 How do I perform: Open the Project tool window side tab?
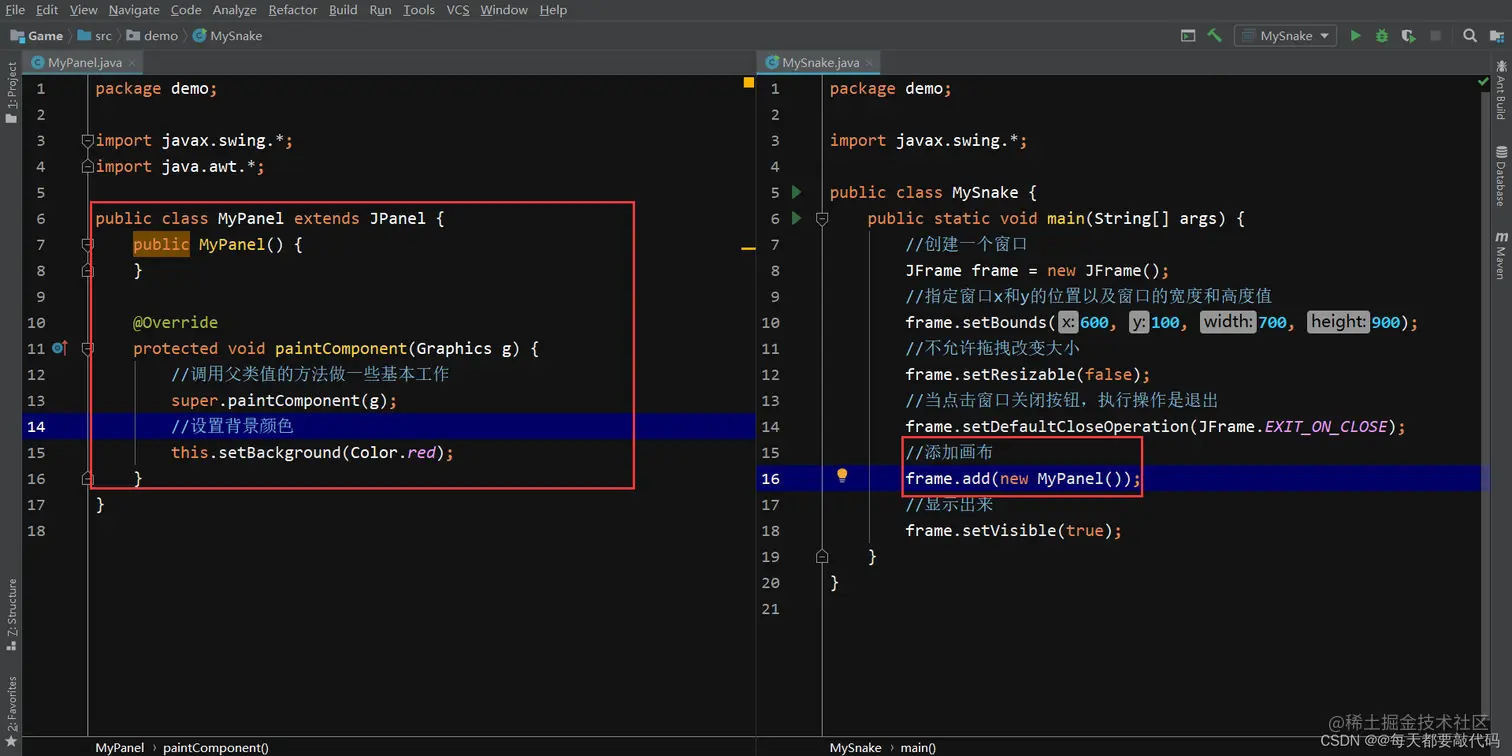pos(11,92)
